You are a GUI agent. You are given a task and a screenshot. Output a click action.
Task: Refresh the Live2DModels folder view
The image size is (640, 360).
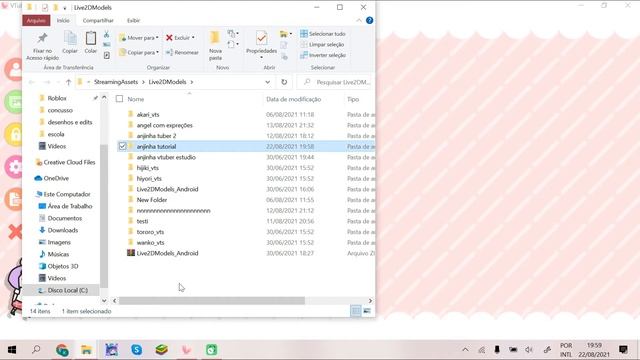[284, 82]
